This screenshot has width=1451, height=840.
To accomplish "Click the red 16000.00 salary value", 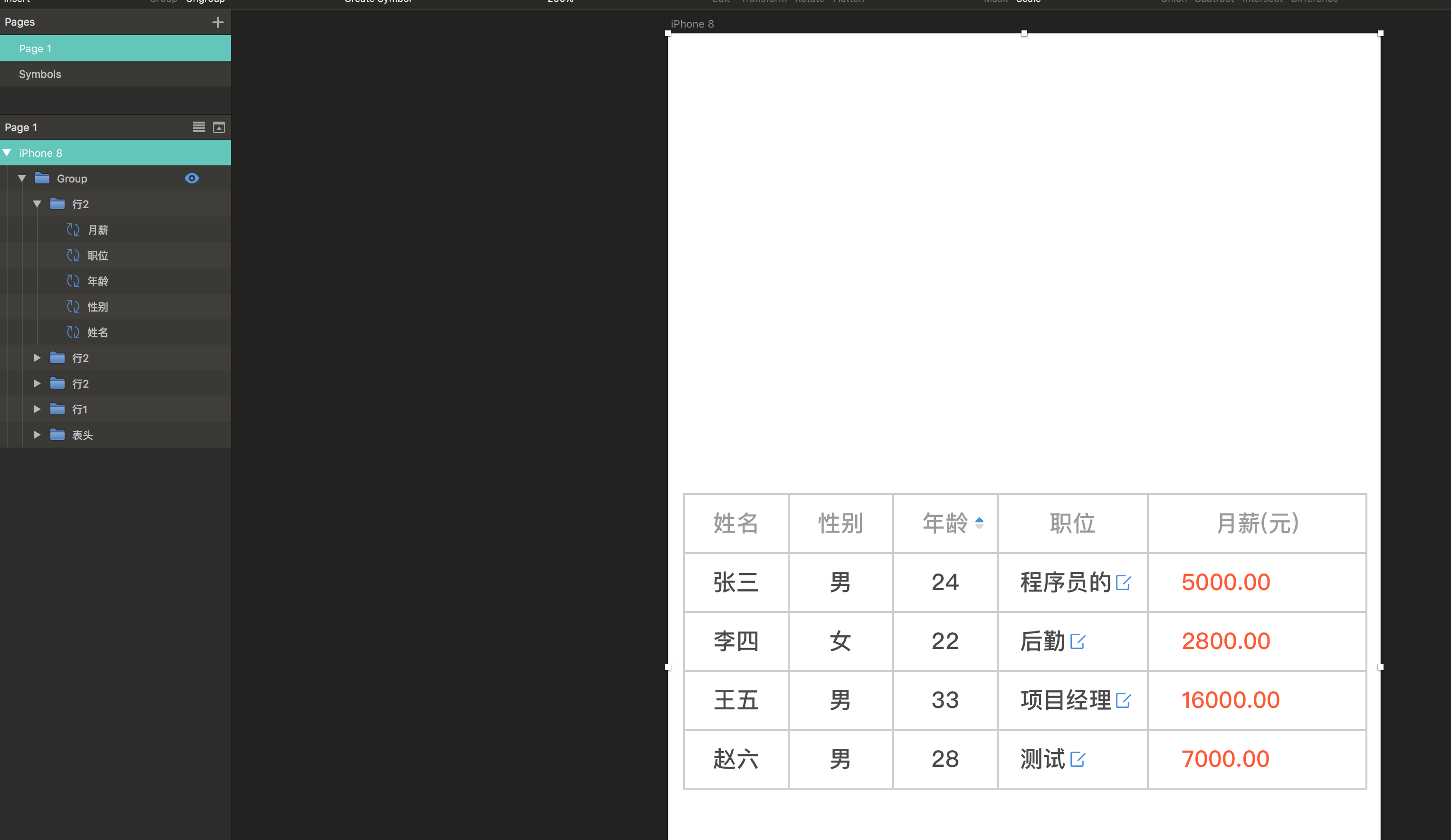I will pos(1230,700).
